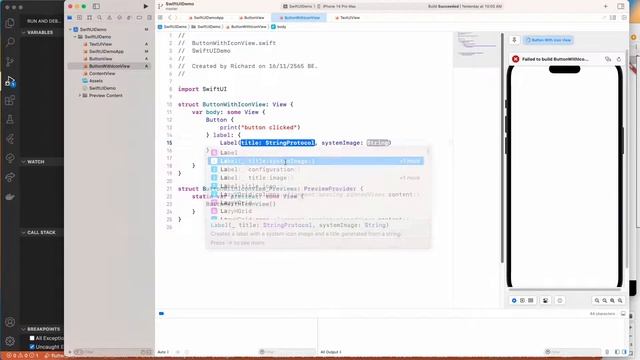This screenshot has height=360, width=640.
Task: Collapse the CALL STACK section in VS Code
Action: pyautogui.click(x=41, y=232)
